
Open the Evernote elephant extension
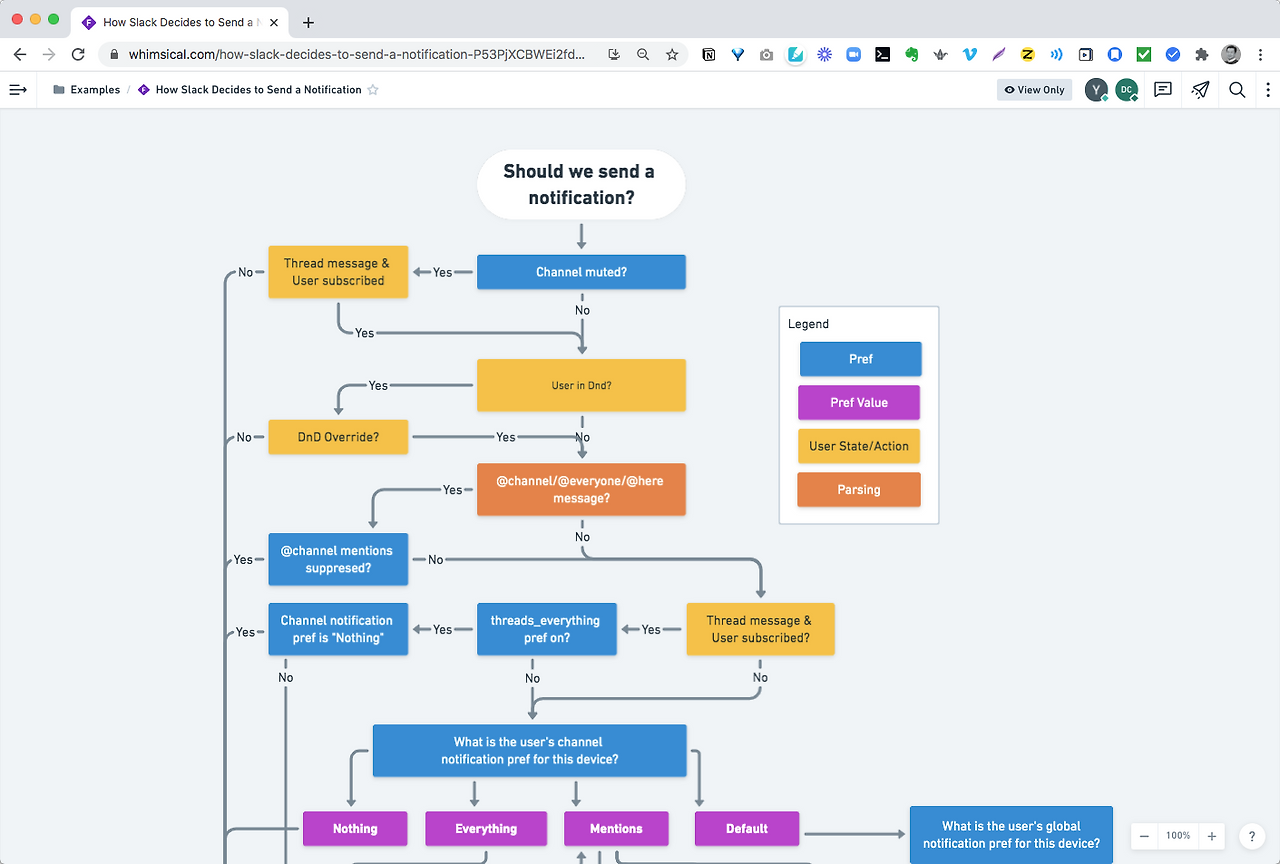[x=912, y=55]
